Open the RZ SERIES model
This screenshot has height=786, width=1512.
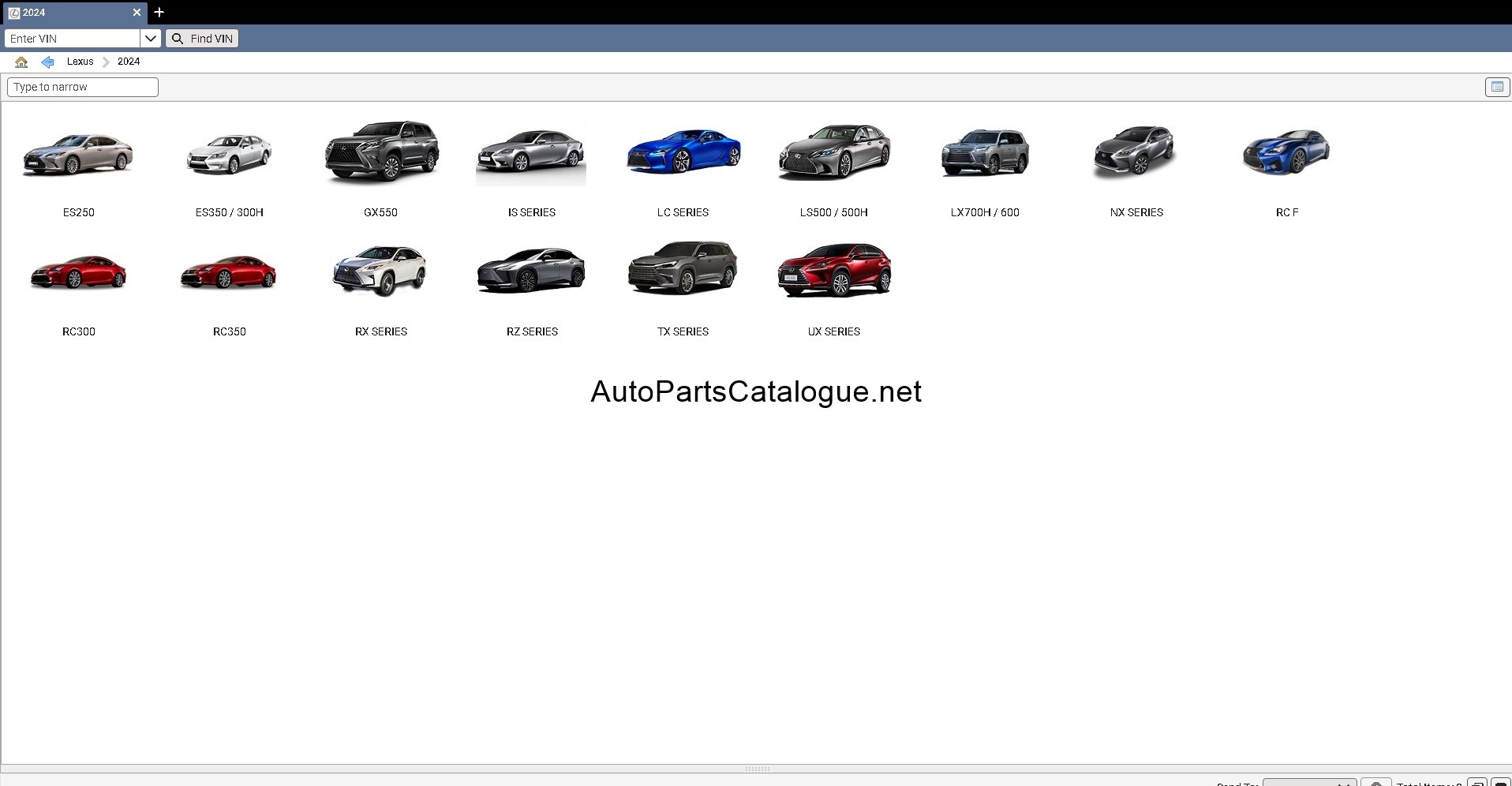point(532,270)
